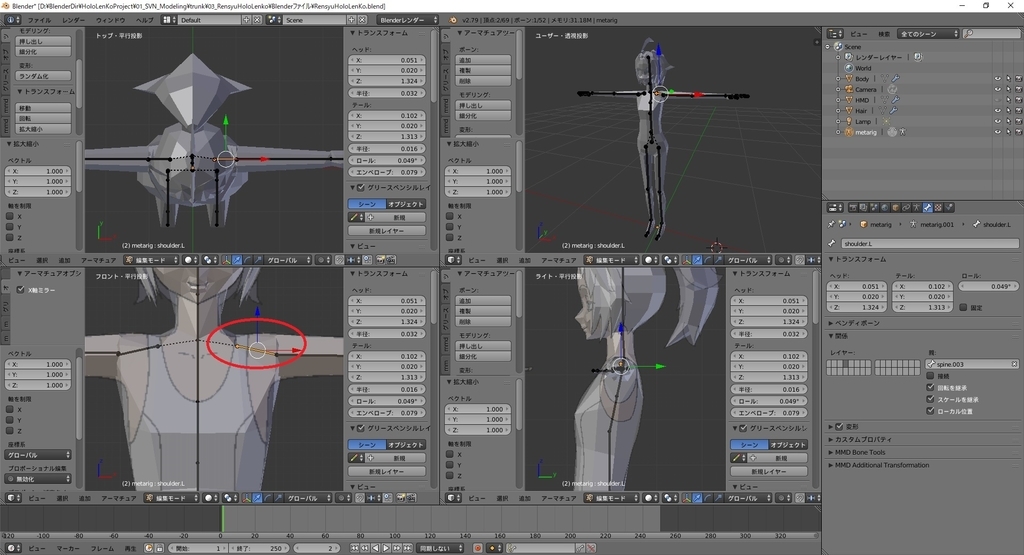
Task: Toggle visibility eye for Body object
Action: tap(998, 79)
